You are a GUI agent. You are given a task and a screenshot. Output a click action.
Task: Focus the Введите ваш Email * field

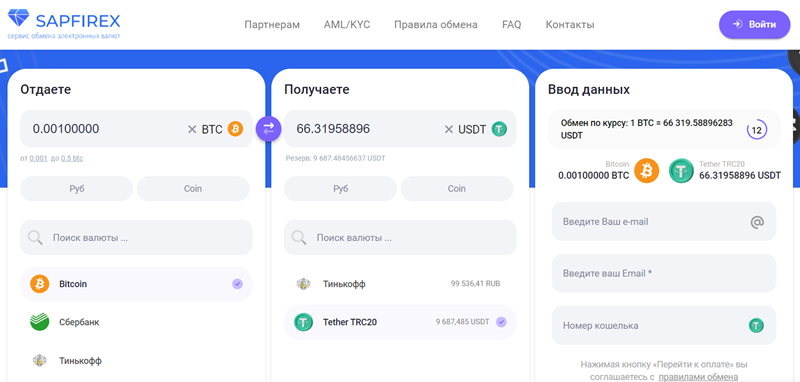click(x=664, y=273)
